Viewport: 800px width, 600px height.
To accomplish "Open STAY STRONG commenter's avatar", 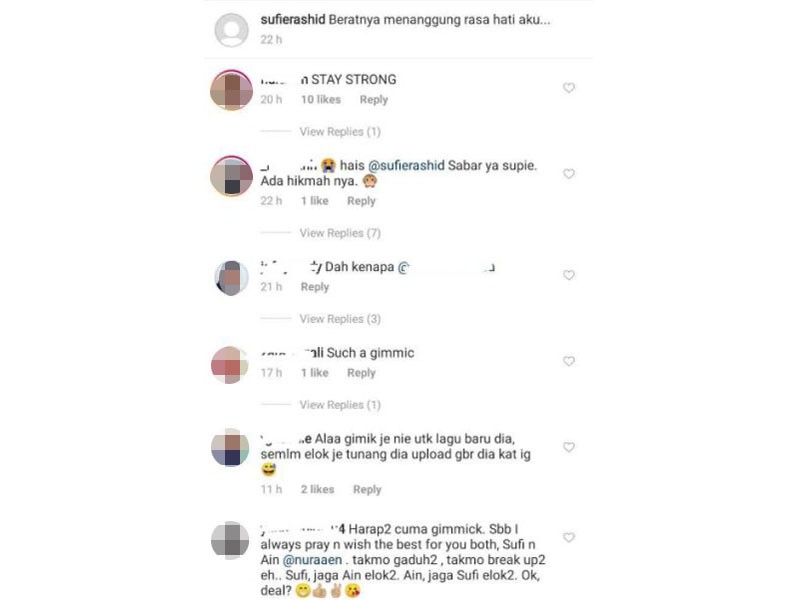I will [x=231, y=90].
